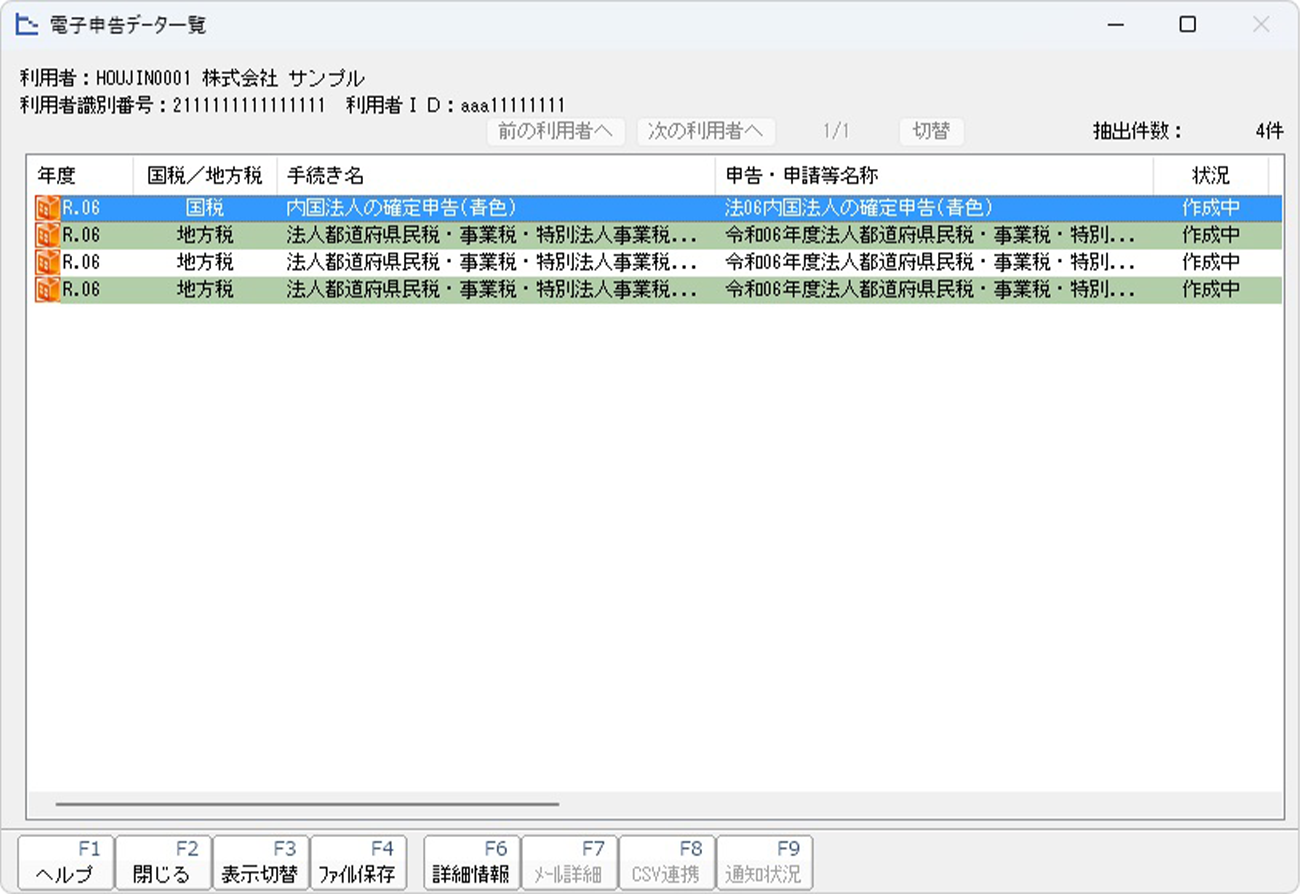The height and width of the screenshot is (894, 1300).
Task: Select the 内国法人の確定申告(青色) row
Action: click(400, 208)
